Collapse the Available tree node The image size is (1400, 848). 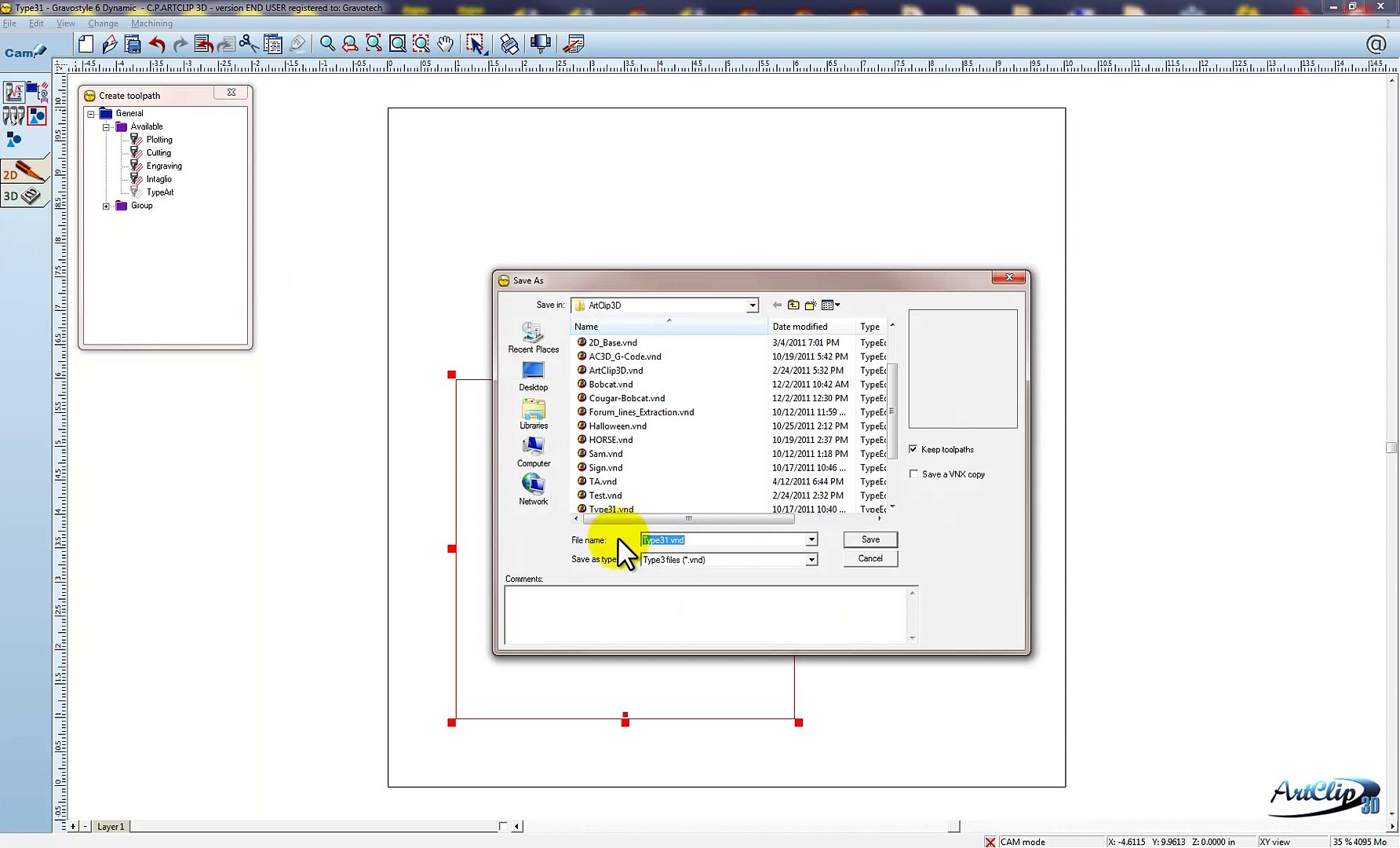pyautogui.click(x=106, y=127)
